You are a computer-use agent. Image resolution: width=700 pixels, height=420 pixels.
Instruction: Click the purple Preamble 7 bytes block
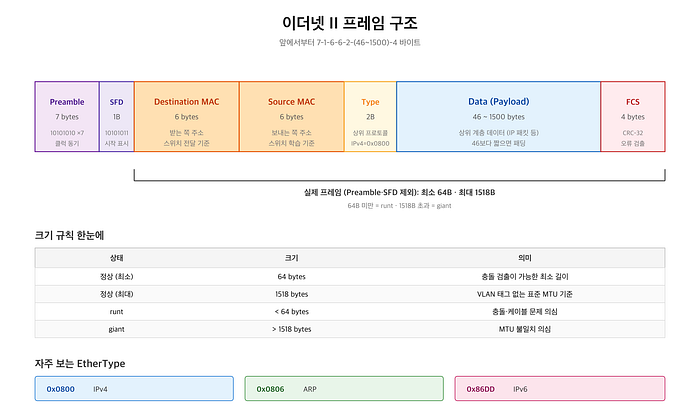[x=67, y=116]
